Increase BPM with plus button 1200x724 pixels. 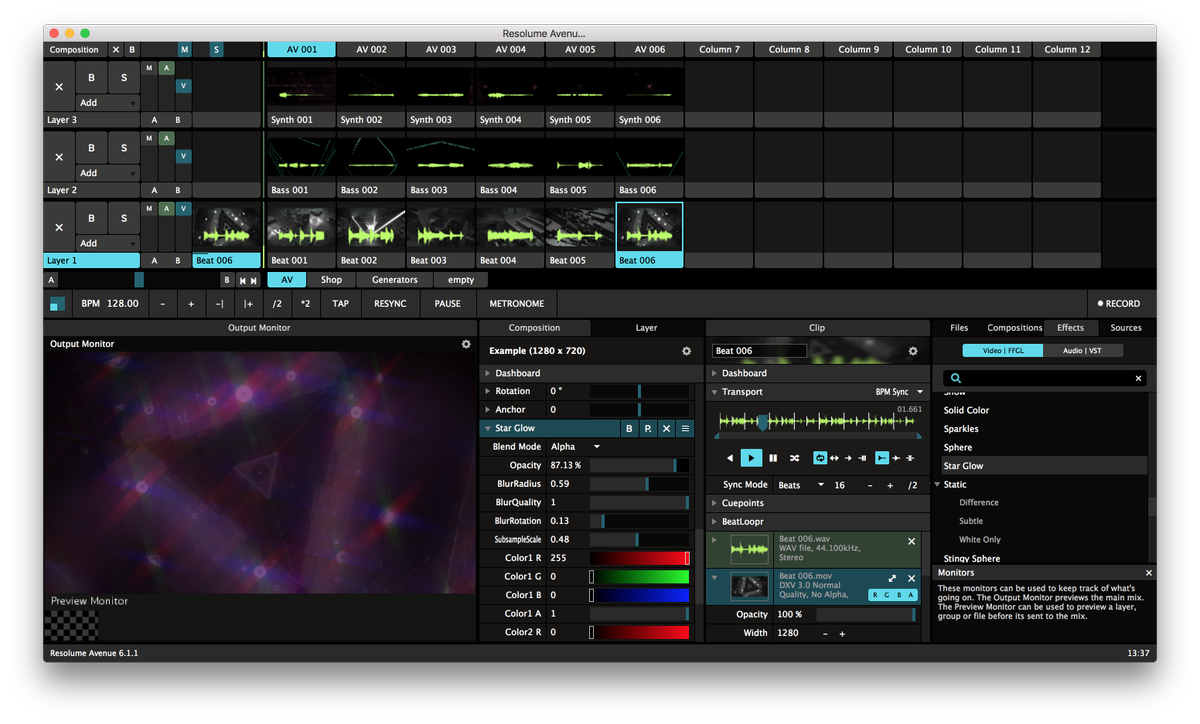pyautogui.click(x=191, y=304)
